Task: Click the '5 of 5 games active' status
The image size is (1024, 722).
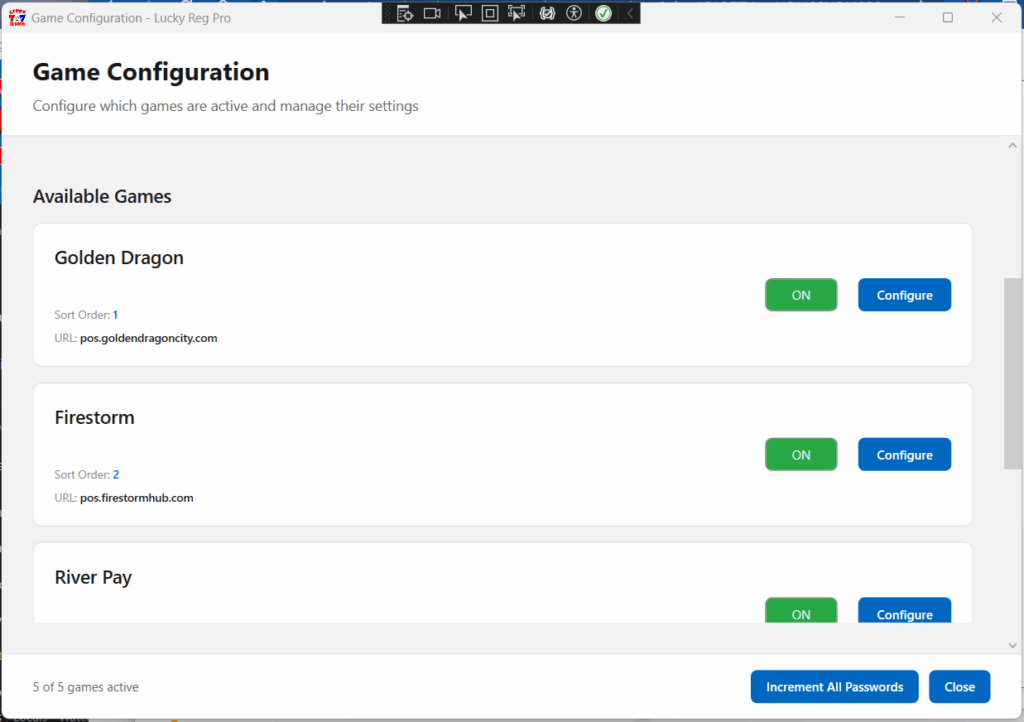Action: tap(86, 687)
